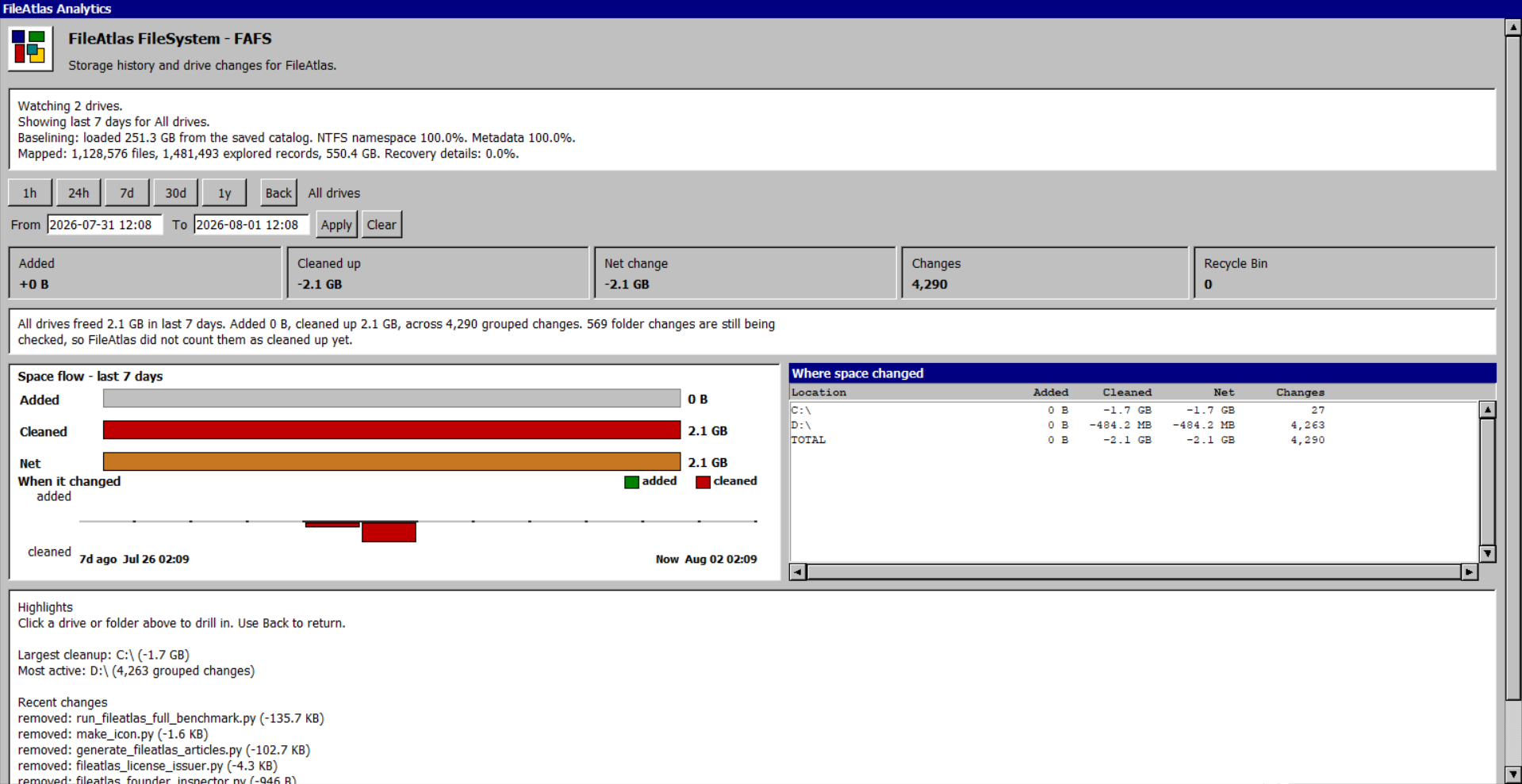The image size is (1522, 784).
Task: Select the 1y time range button
Action: [x=224, y=193]
